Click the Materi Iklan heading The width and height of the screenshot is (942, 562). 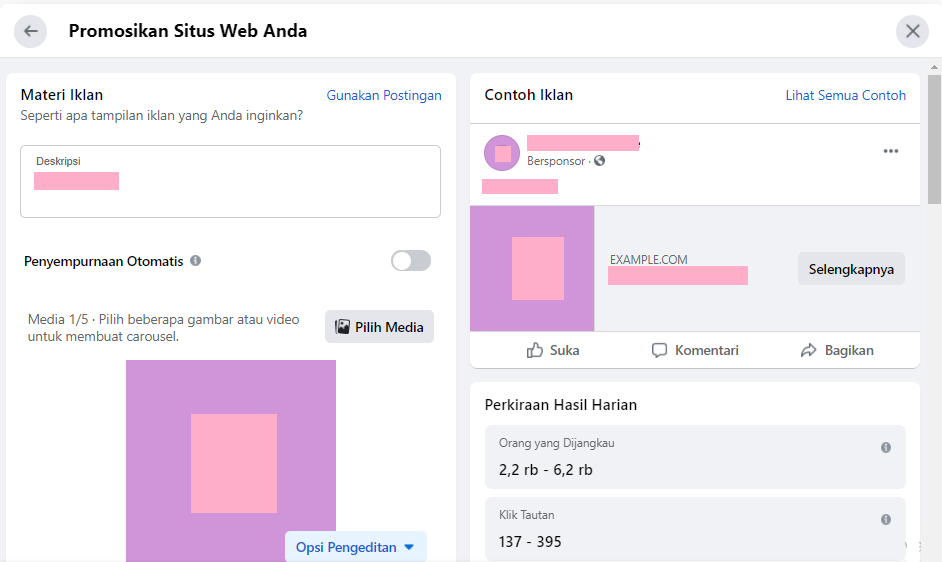pos(62,95)
